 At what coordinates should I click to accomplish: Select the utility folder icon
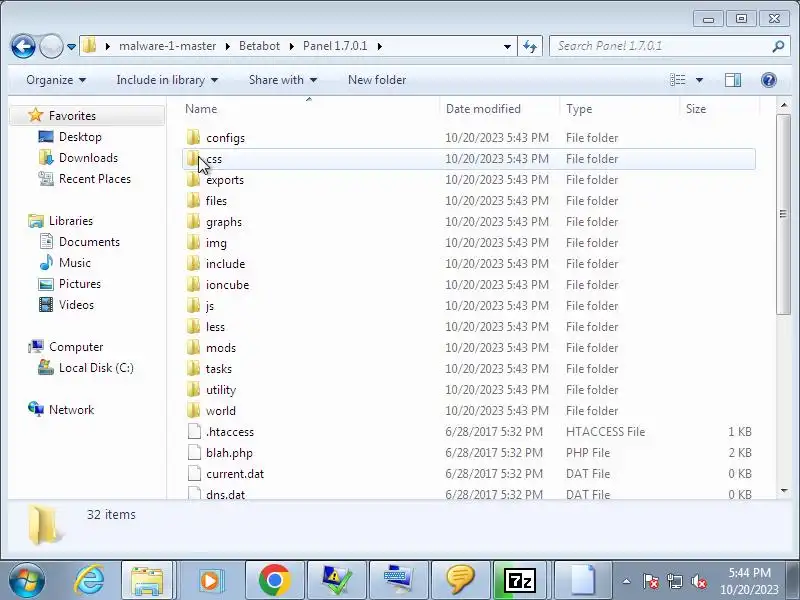coord(193,389)
